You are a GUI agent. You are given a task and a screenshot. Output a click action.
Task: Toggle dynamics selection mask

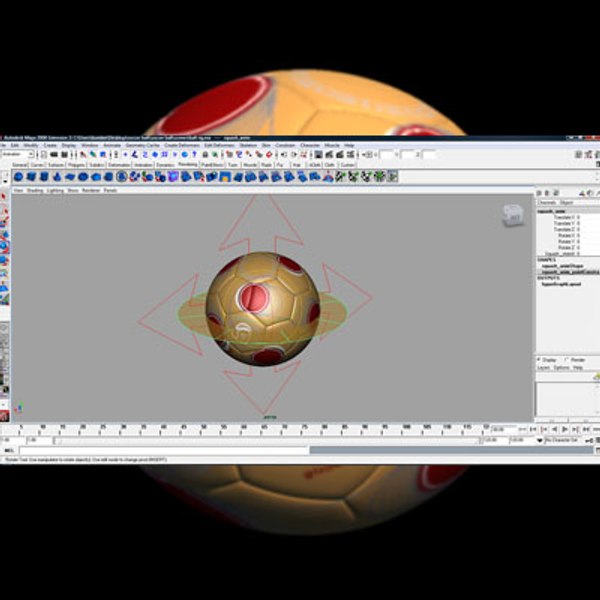point(175,155)
